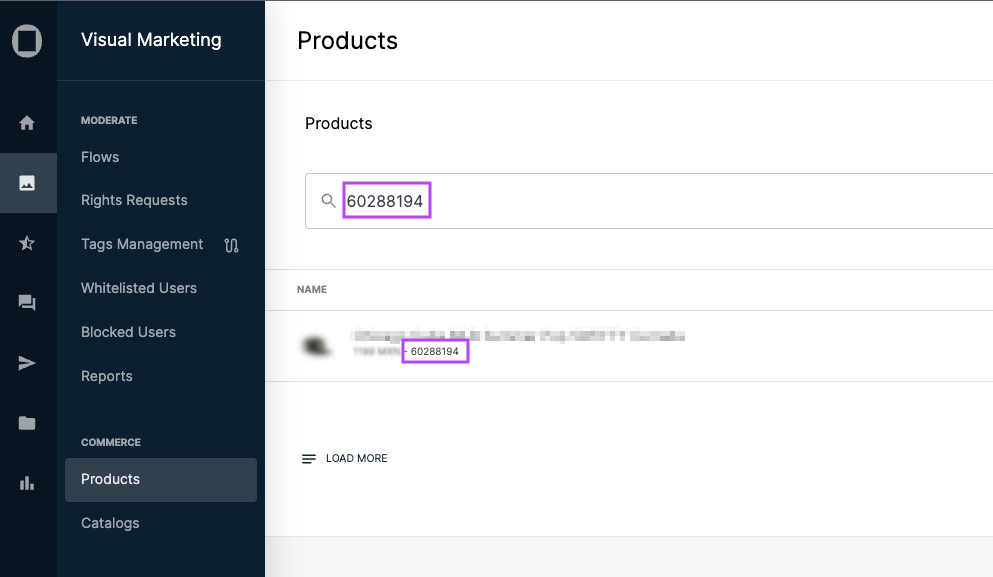Open the star ratings sidebar icon
Screen dimensions: 993x577
27,243
